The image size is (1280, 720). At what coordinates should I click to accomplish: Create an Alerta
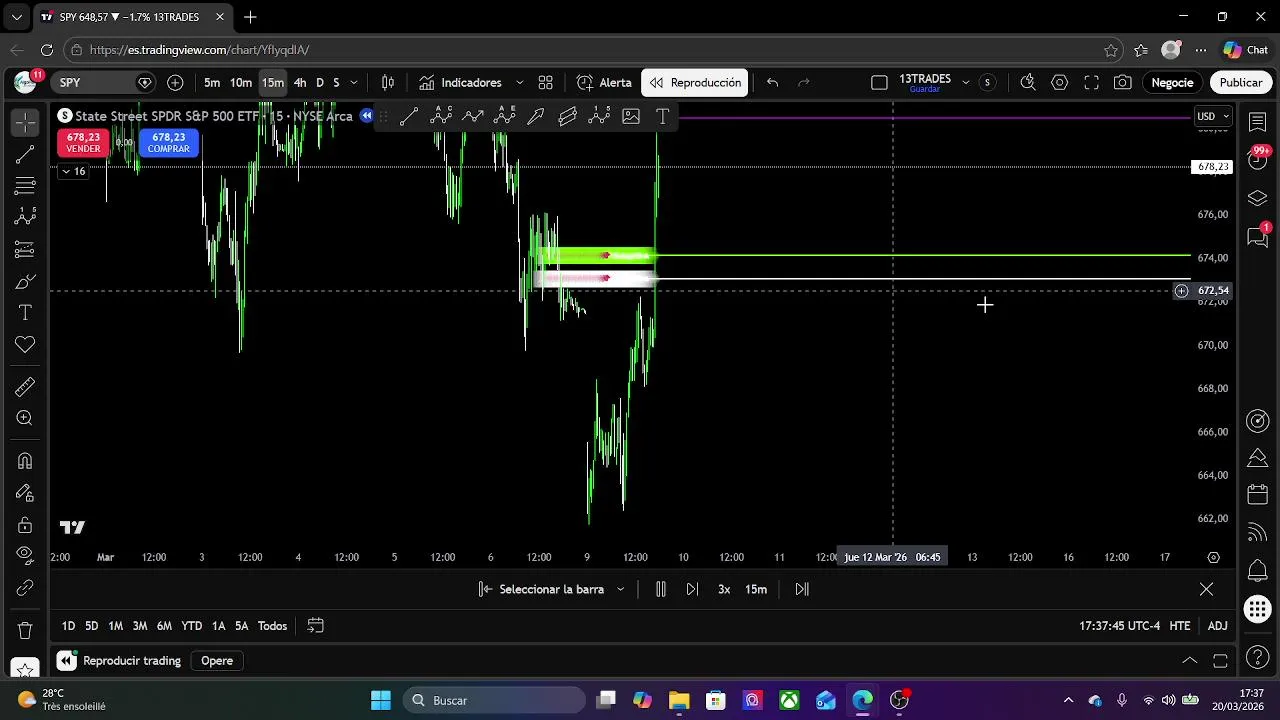604,83
